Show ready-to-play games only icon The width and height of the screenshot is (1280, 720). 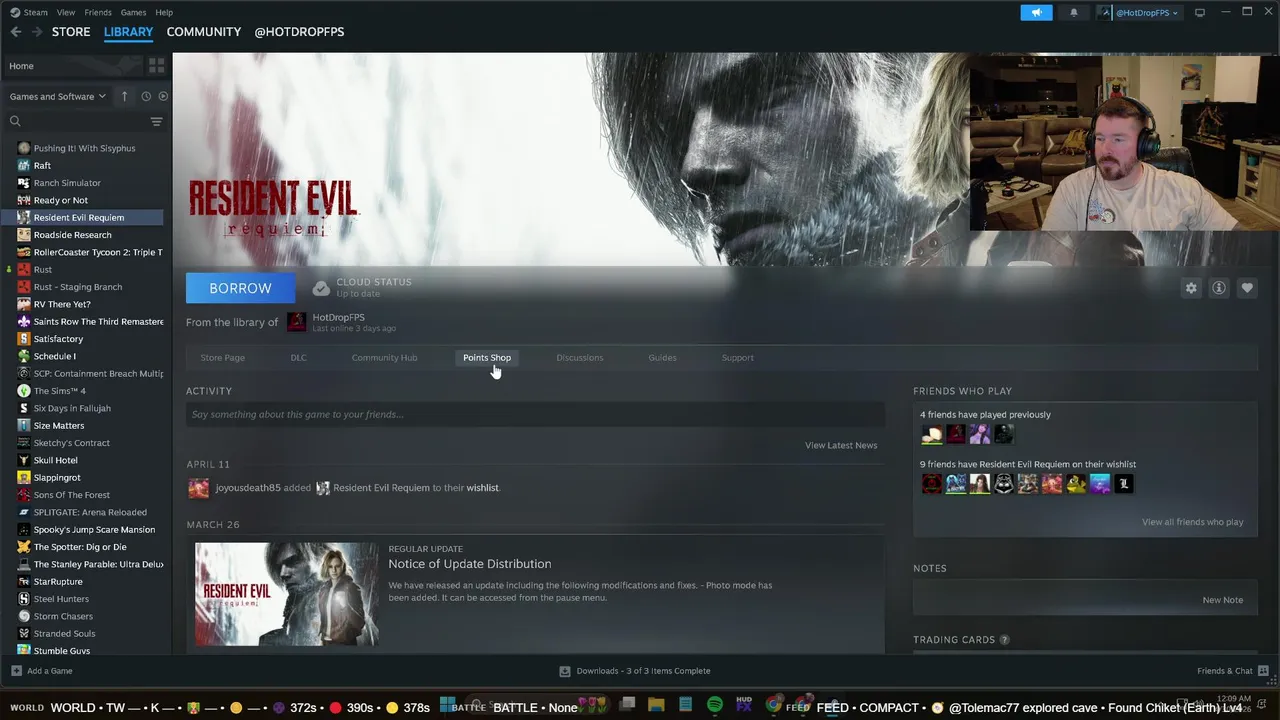click(x=163, y=96)
